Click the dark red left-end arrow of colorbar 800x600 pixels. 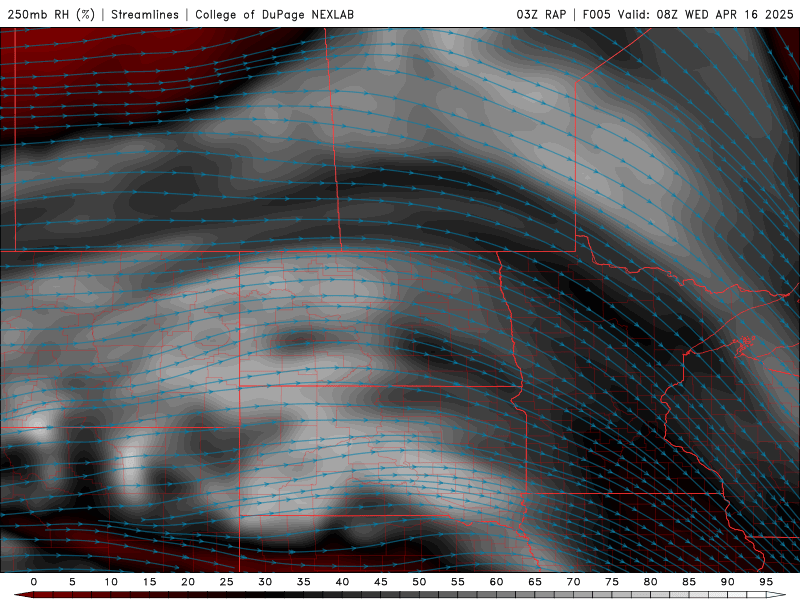coord(23,595)
